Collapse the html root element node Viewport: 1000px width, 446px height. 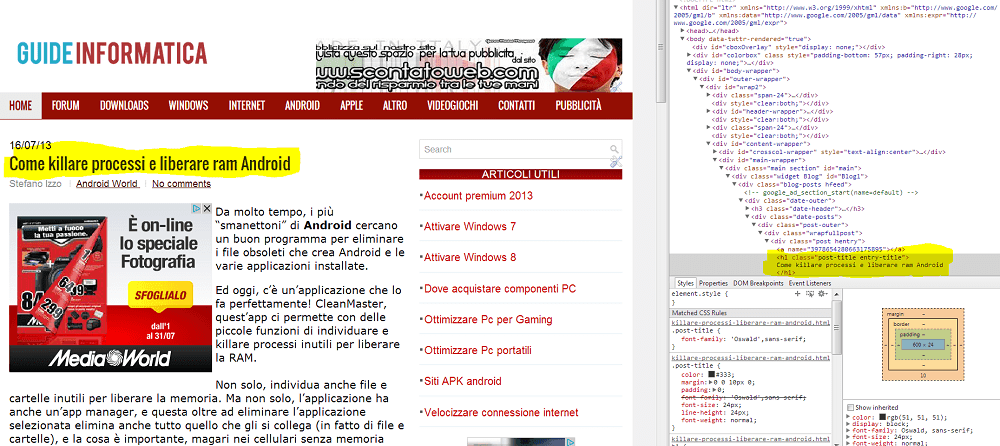pyautogui.click(x=677, y=8)
